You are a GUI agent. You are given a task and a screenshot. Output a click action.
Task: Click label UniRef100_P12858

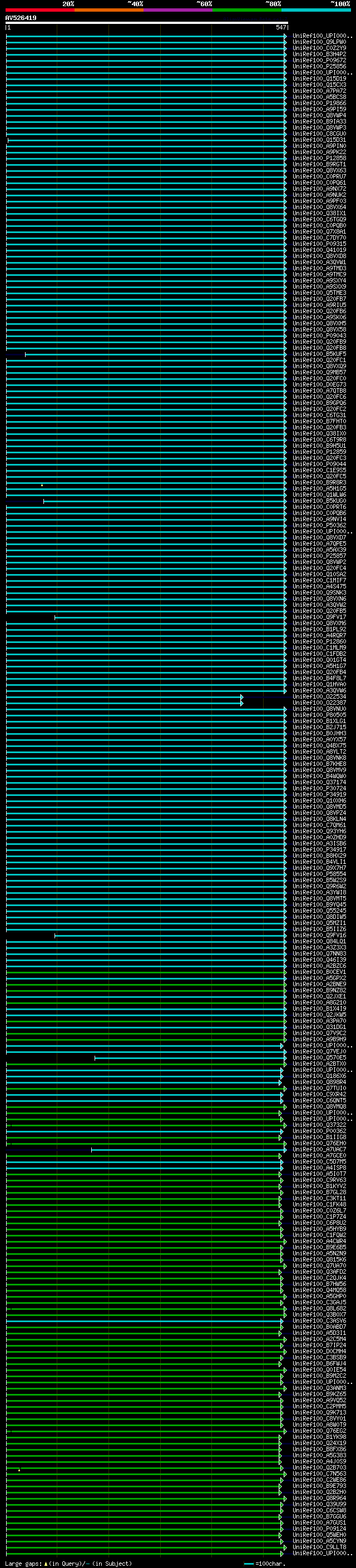(x=319, y=159)
